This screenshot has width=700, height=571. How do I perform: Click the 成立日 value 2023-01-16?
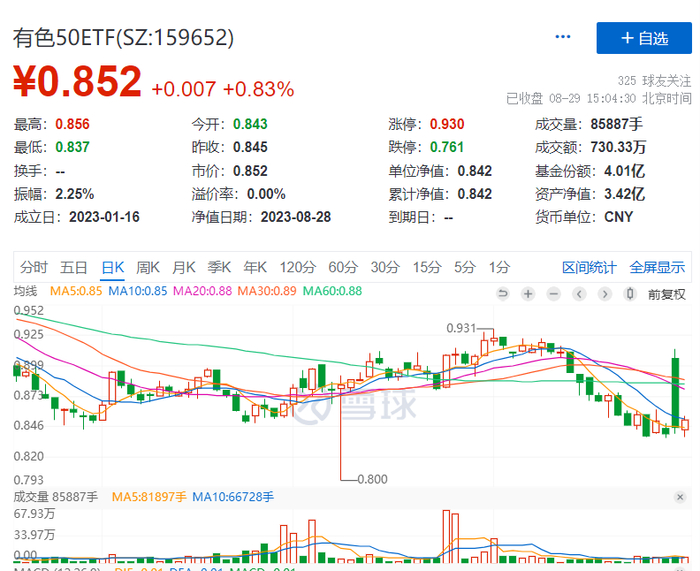point(104,217)
